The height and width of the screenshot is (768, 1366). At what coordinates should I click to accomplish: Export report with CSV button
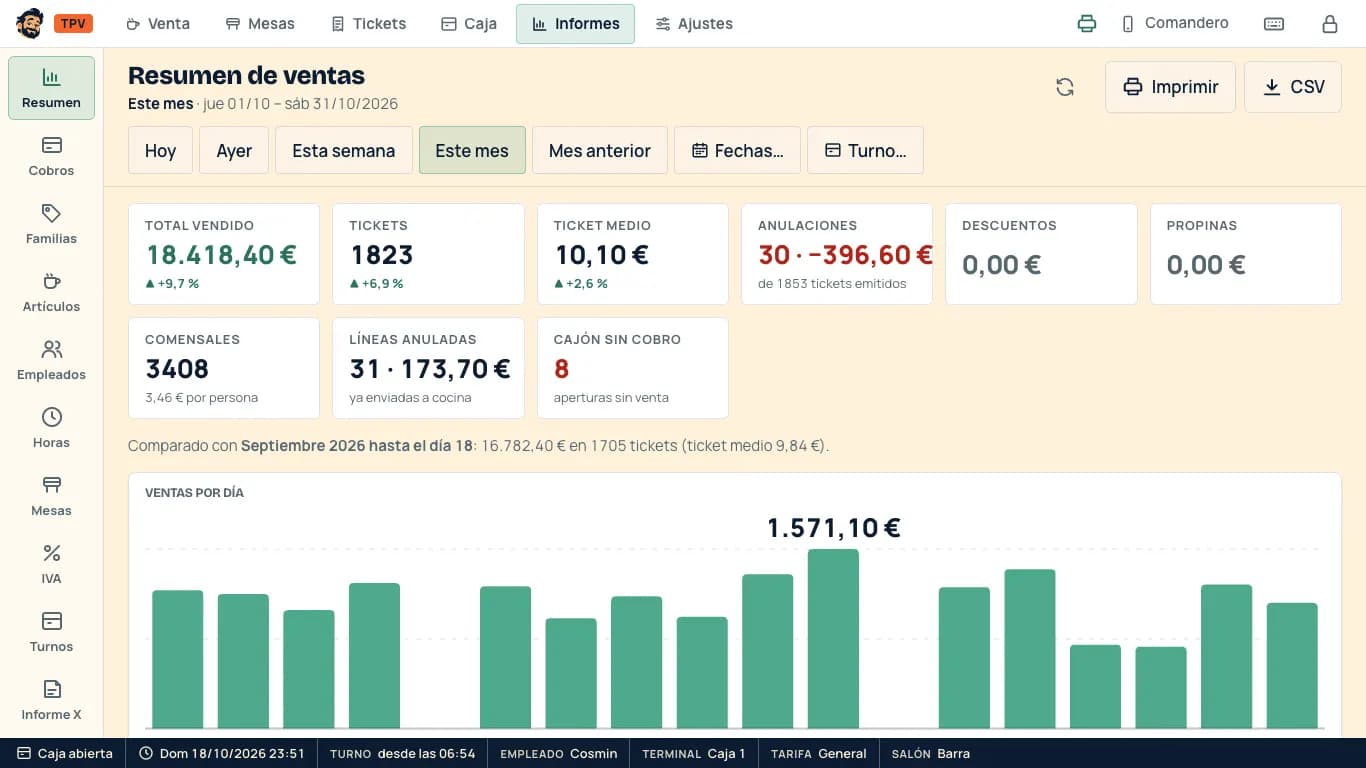pos(1293,87)
